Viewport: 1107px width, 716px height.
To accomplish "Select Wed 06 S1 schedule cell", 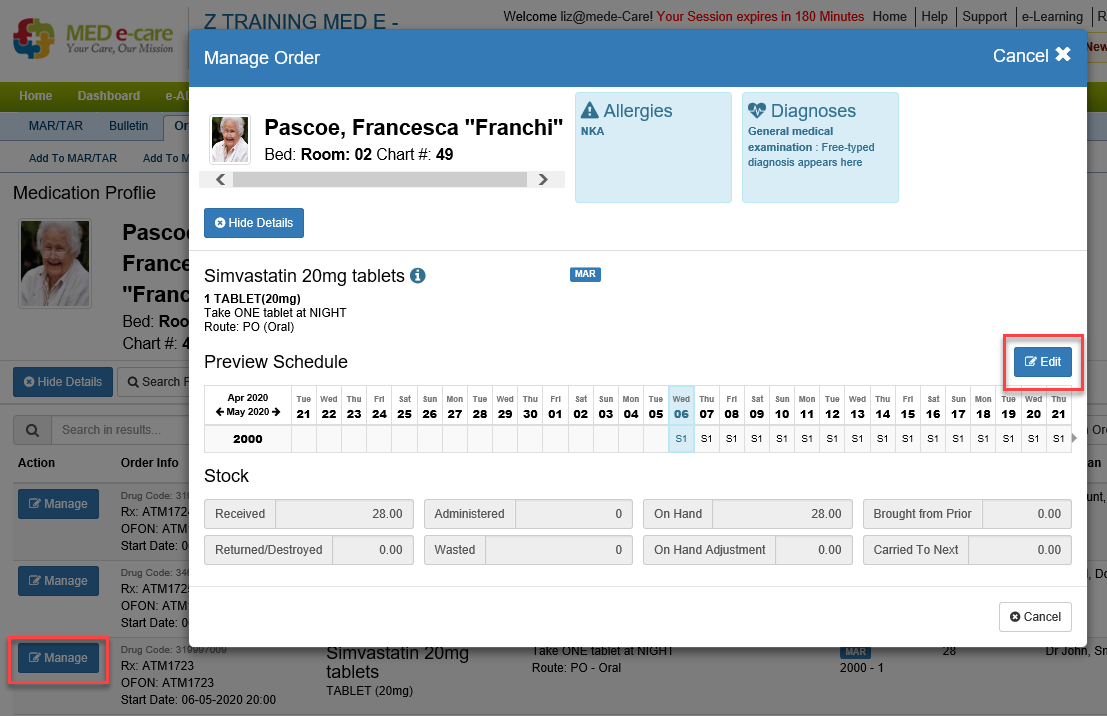I will [x=681, y=439].
